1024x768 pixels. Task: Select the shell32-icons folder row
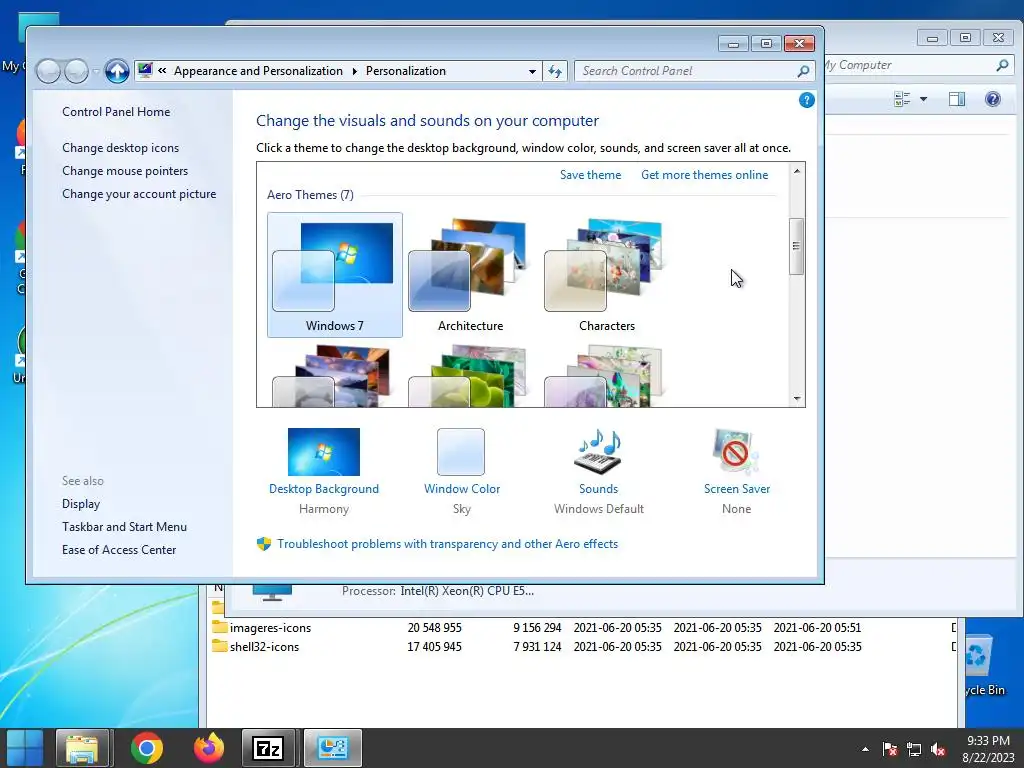[581, 647]
